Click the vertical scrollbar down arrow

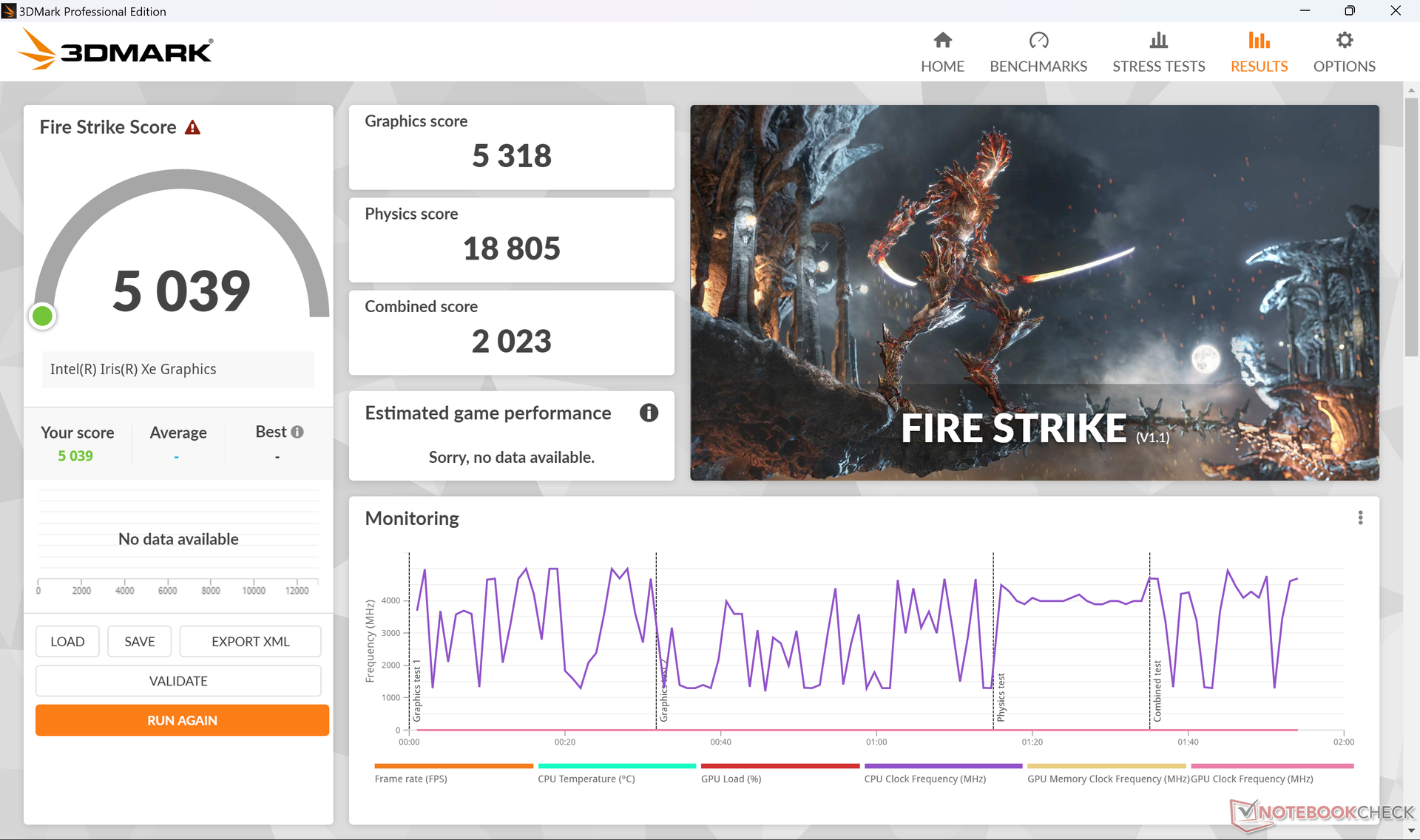pyautogui.click(x=1410, y=831)
